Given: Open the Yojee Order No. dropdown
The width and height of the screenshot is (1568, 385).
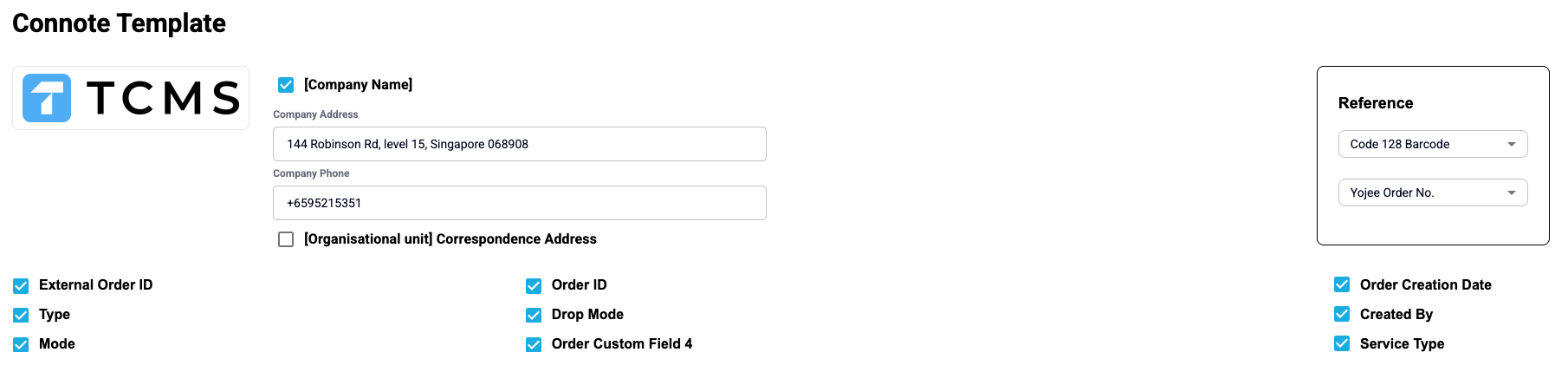Looking at the screenshot, I should (x=1432, y=192).
